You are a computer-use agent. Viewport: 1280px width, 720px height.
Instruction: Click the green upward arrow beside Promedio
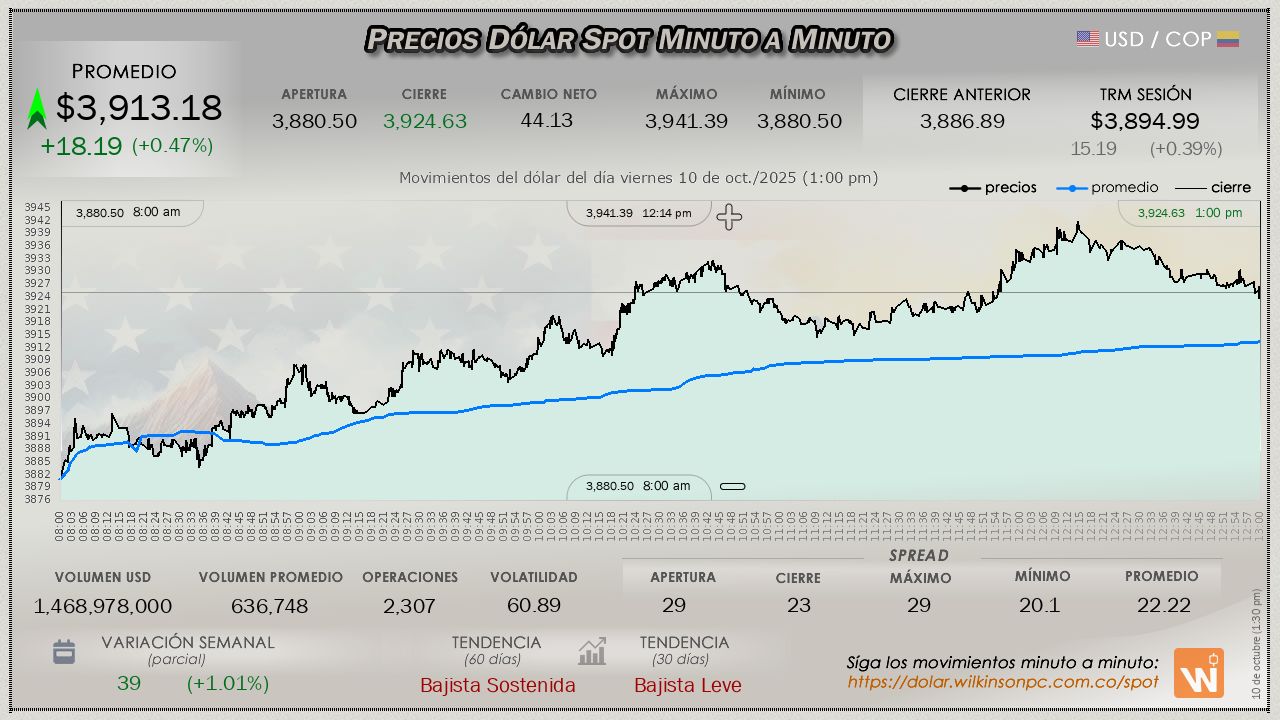37,109
